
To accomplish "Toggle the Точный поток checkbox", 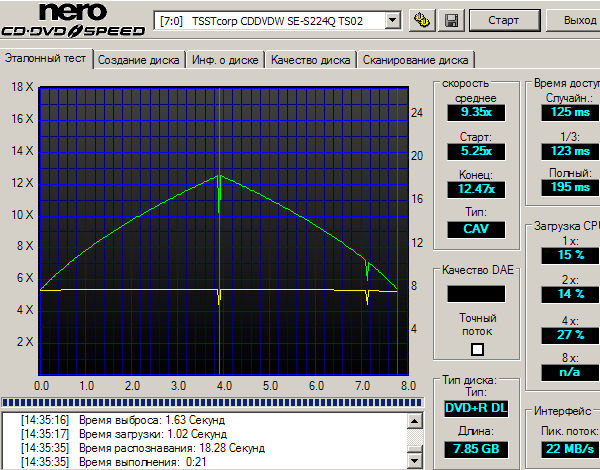I will click(477, 349).
